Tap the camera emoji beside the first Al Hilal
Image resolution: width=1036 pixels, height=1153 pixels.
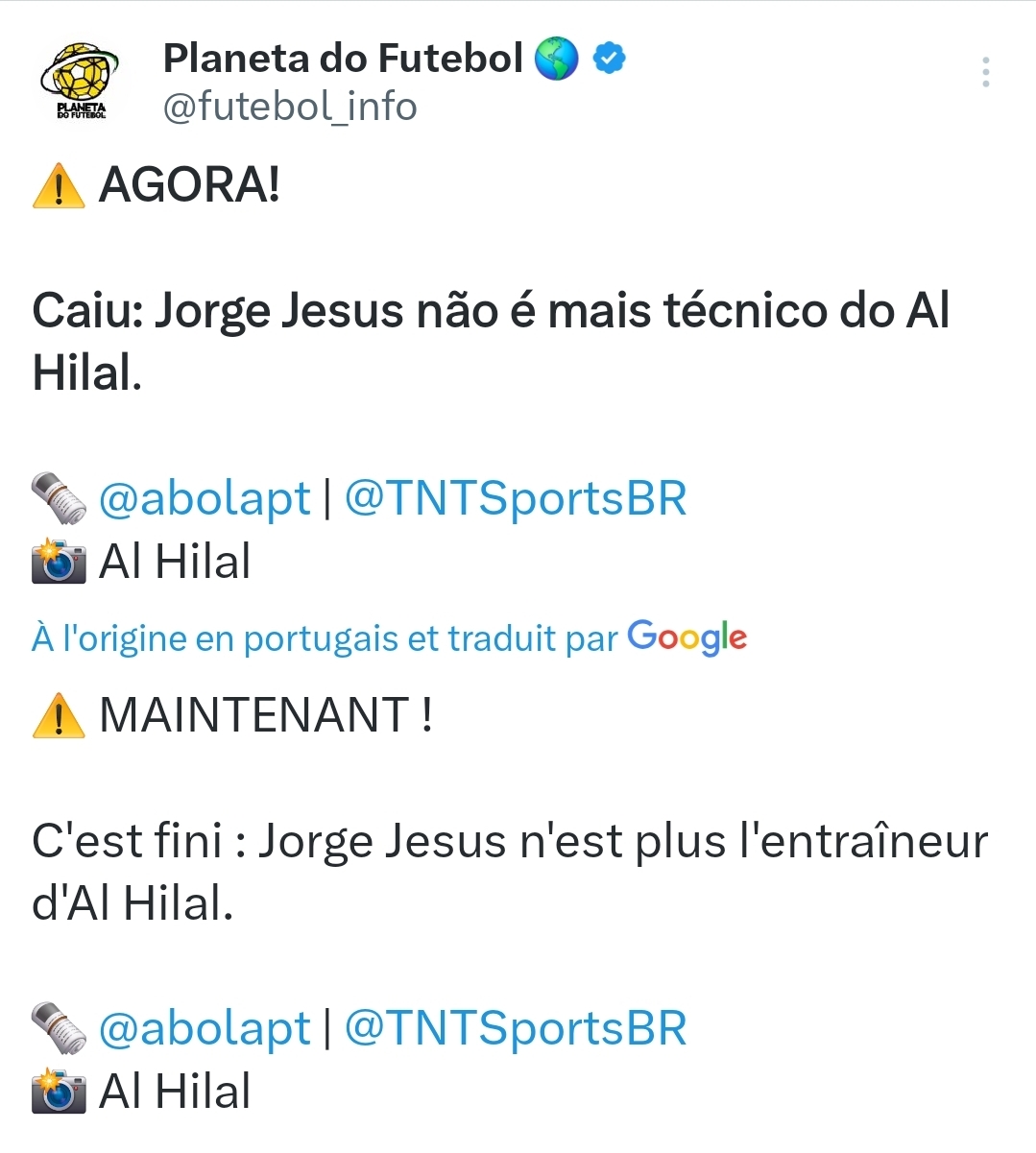[x=59, y=562]
